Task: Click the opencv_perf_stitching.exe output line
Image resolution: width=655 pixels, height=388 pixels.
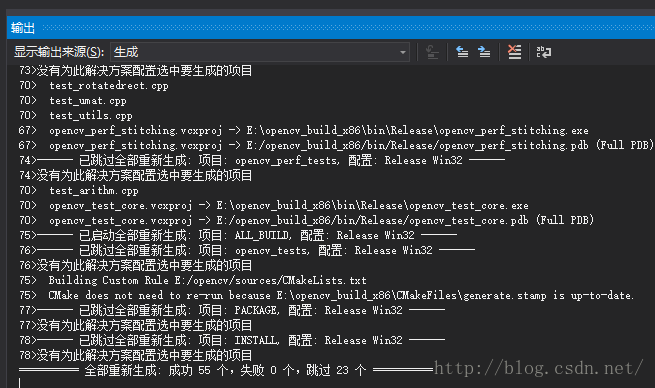Action: 304,130
